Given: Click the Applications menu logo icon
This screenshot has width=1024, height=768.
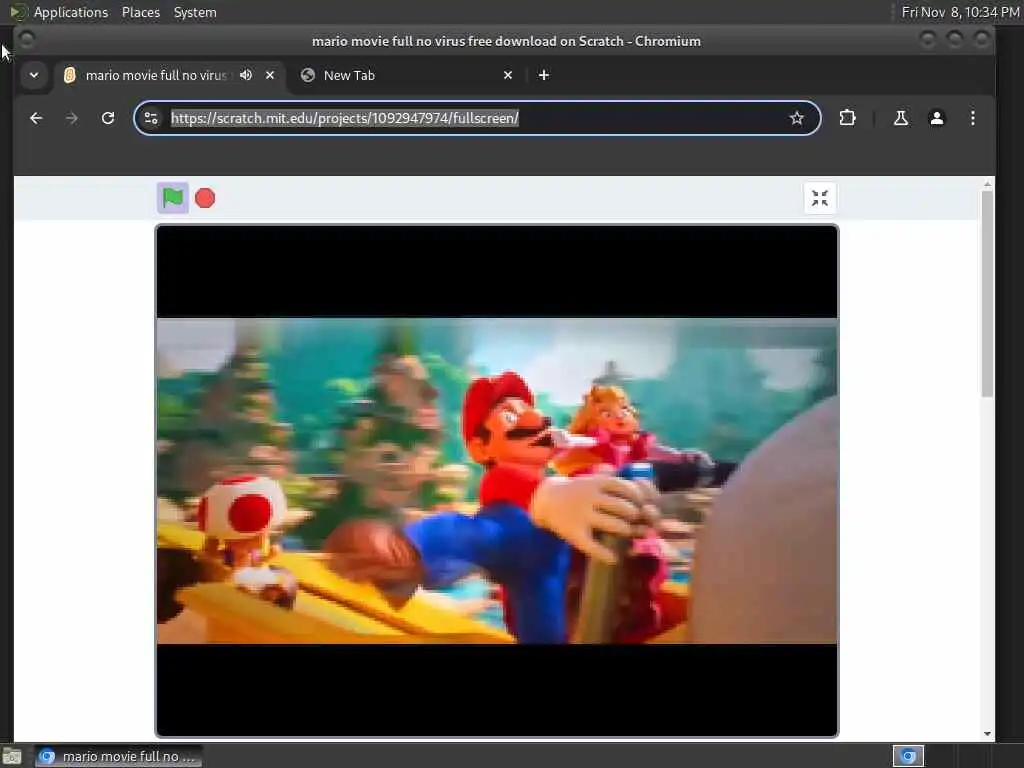Looking at the screenshot, I should (x=18, y=12).
